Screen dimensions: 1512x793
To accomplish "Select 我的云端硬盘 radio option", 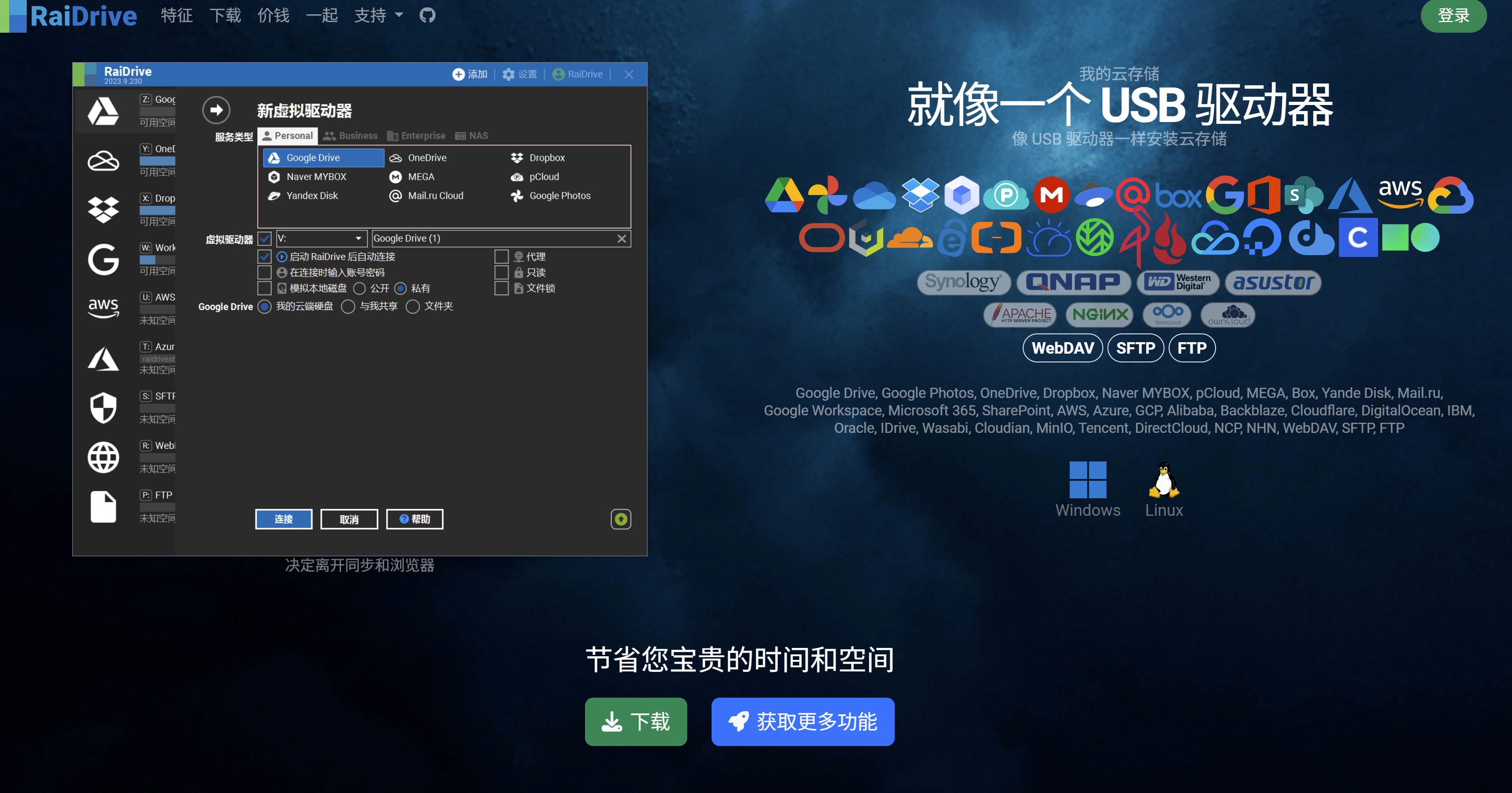I will pos(265,307).
